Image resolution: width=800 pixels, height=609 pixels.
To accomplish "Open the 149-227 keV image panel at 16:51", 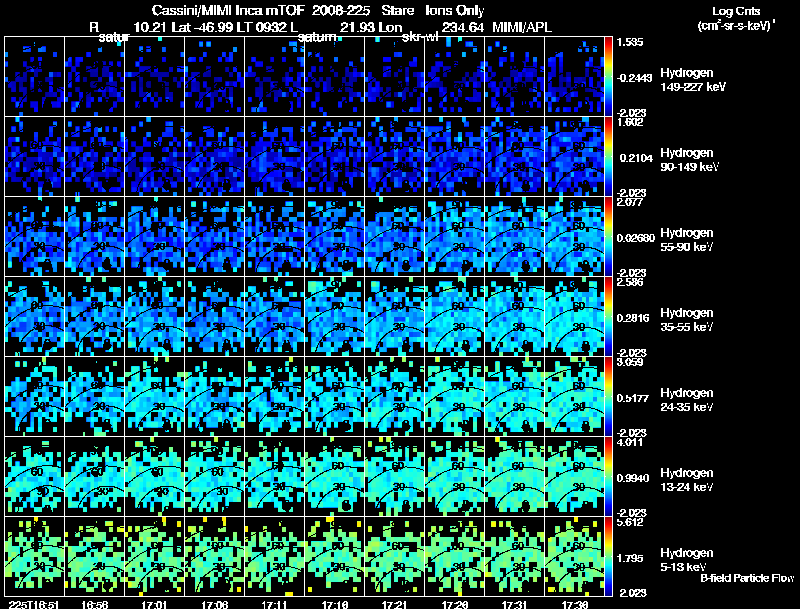I will point(34,77).
